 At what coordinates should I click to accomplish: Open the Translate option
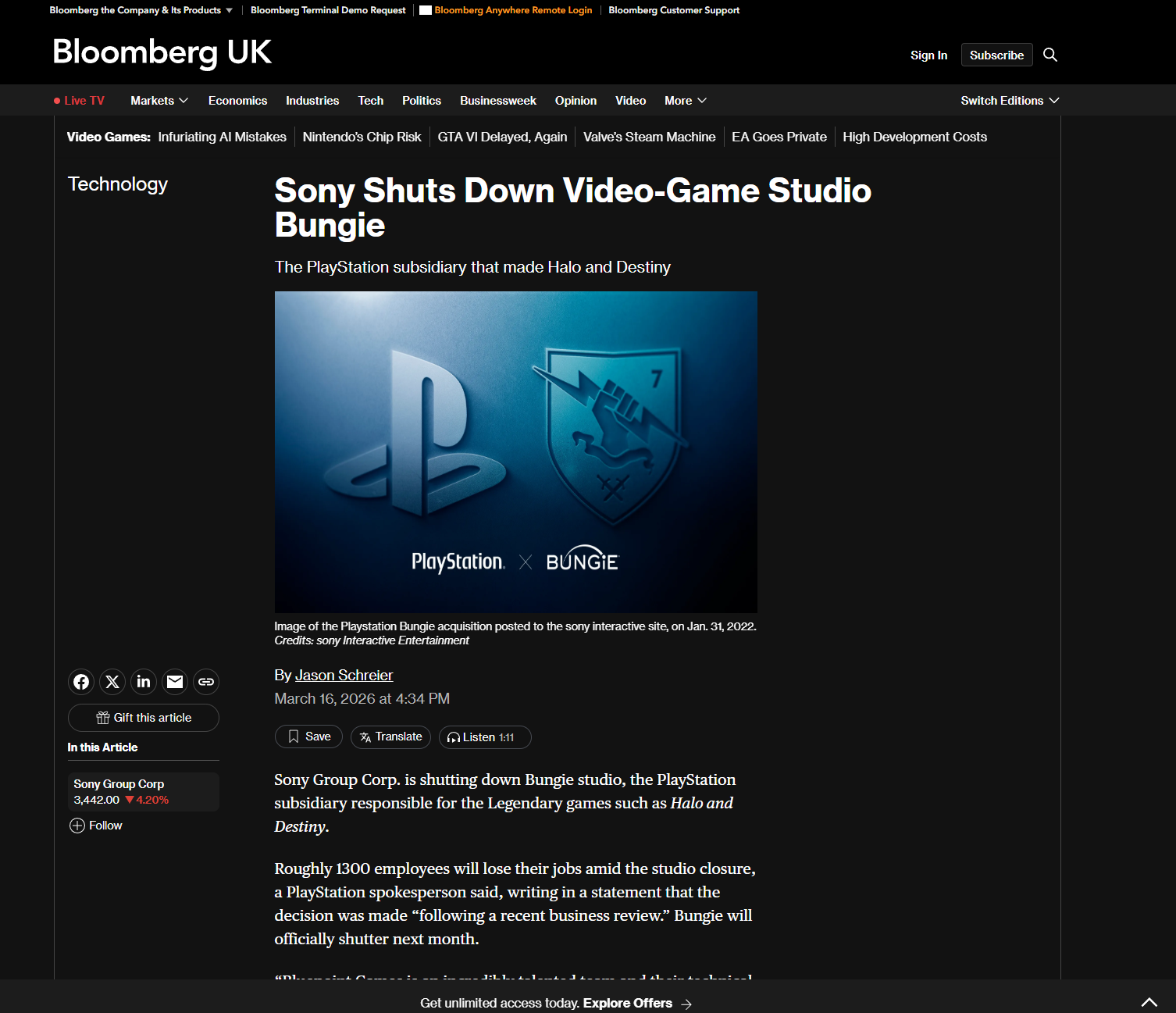click(390, 737)
